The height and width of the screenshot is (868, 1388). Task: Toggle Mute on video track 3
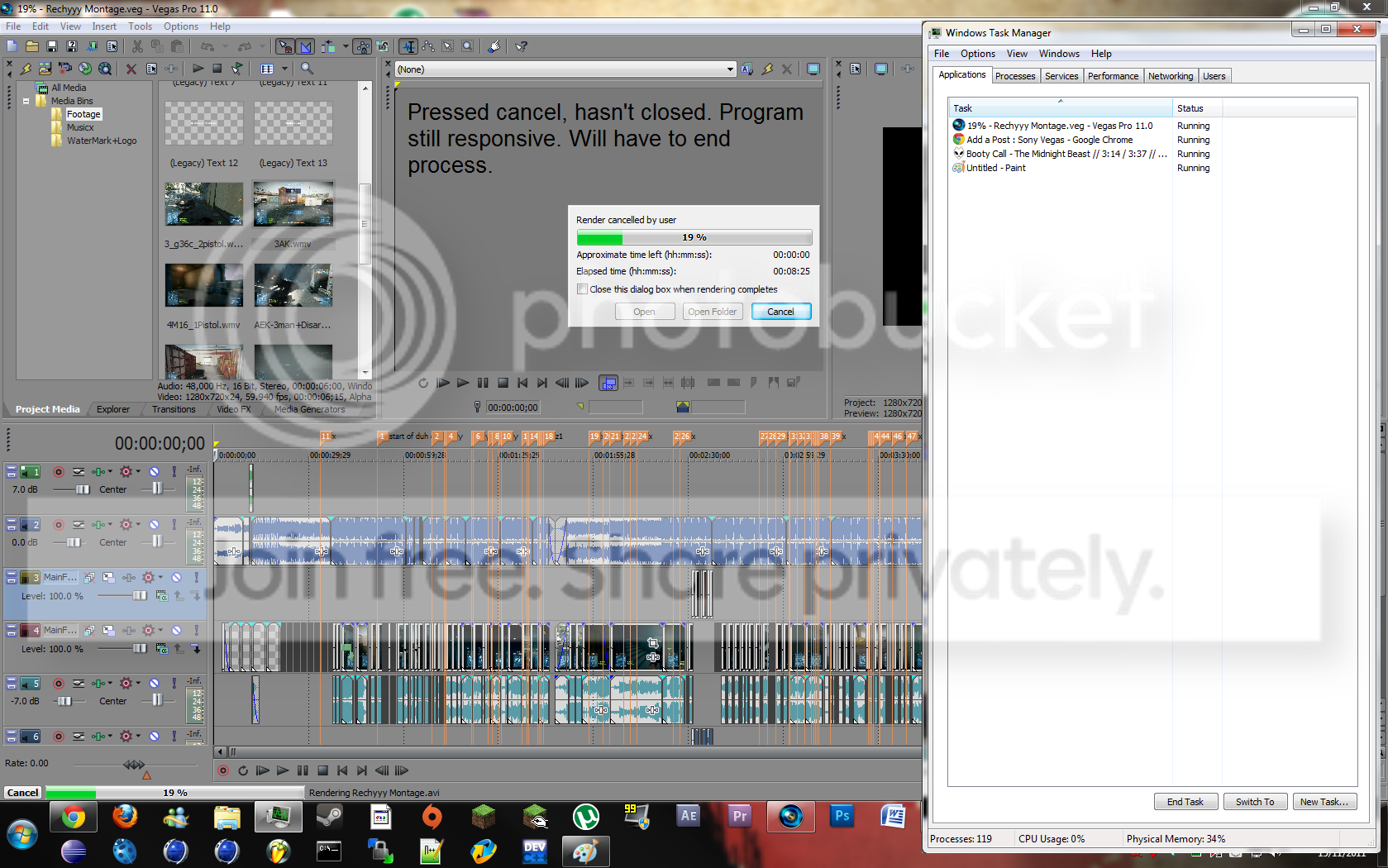[x=176, y=578]
